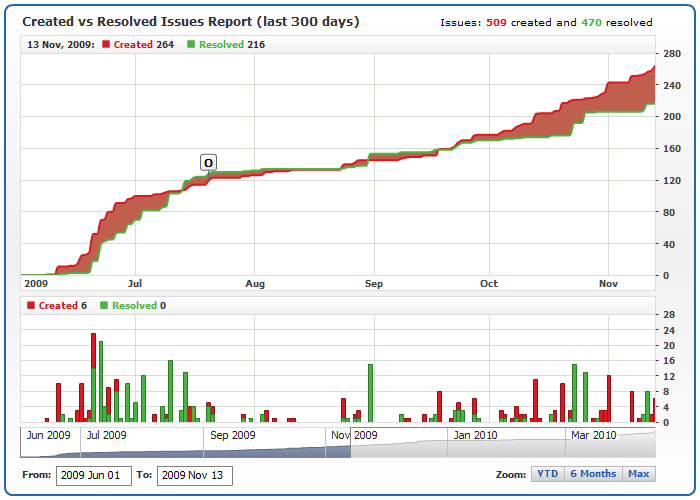Click red 'Created 6' swatch in bar legend

tap(31, 306)
